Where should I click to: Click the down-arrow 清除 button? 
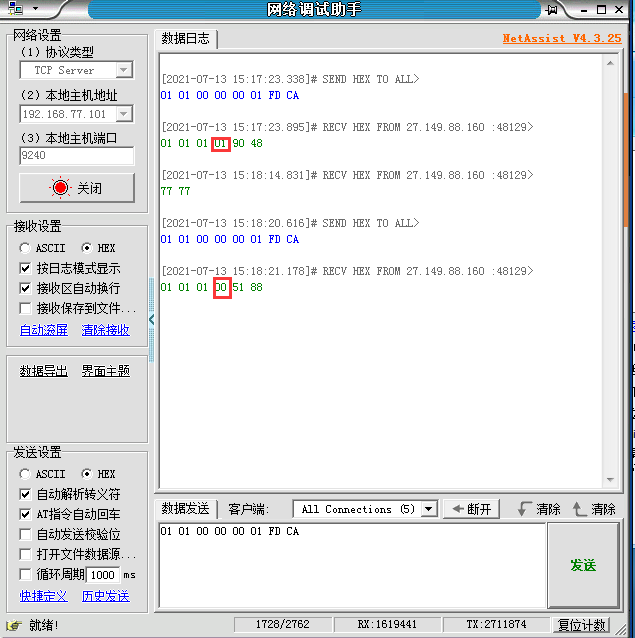[539, 509]
